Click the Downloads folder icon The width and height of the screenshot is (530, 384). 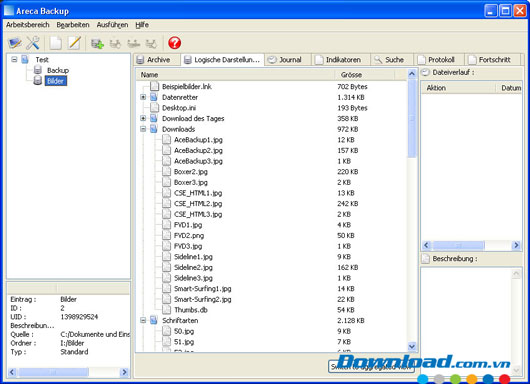[154, 129]
